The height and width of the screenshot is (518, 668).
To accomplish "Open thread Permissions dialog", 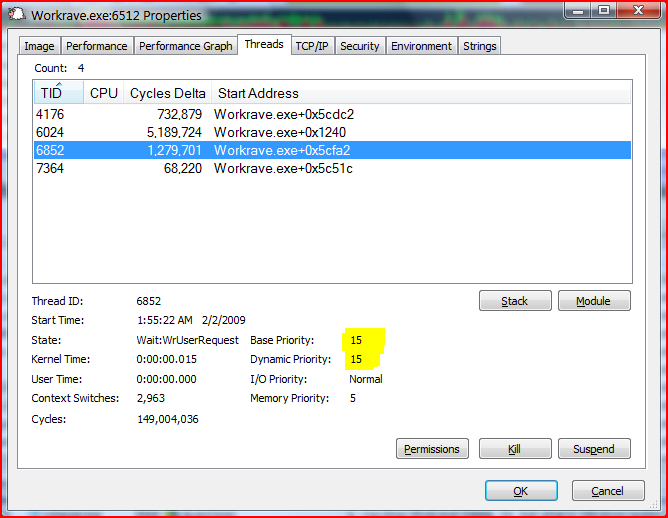I will coord(432,449).
